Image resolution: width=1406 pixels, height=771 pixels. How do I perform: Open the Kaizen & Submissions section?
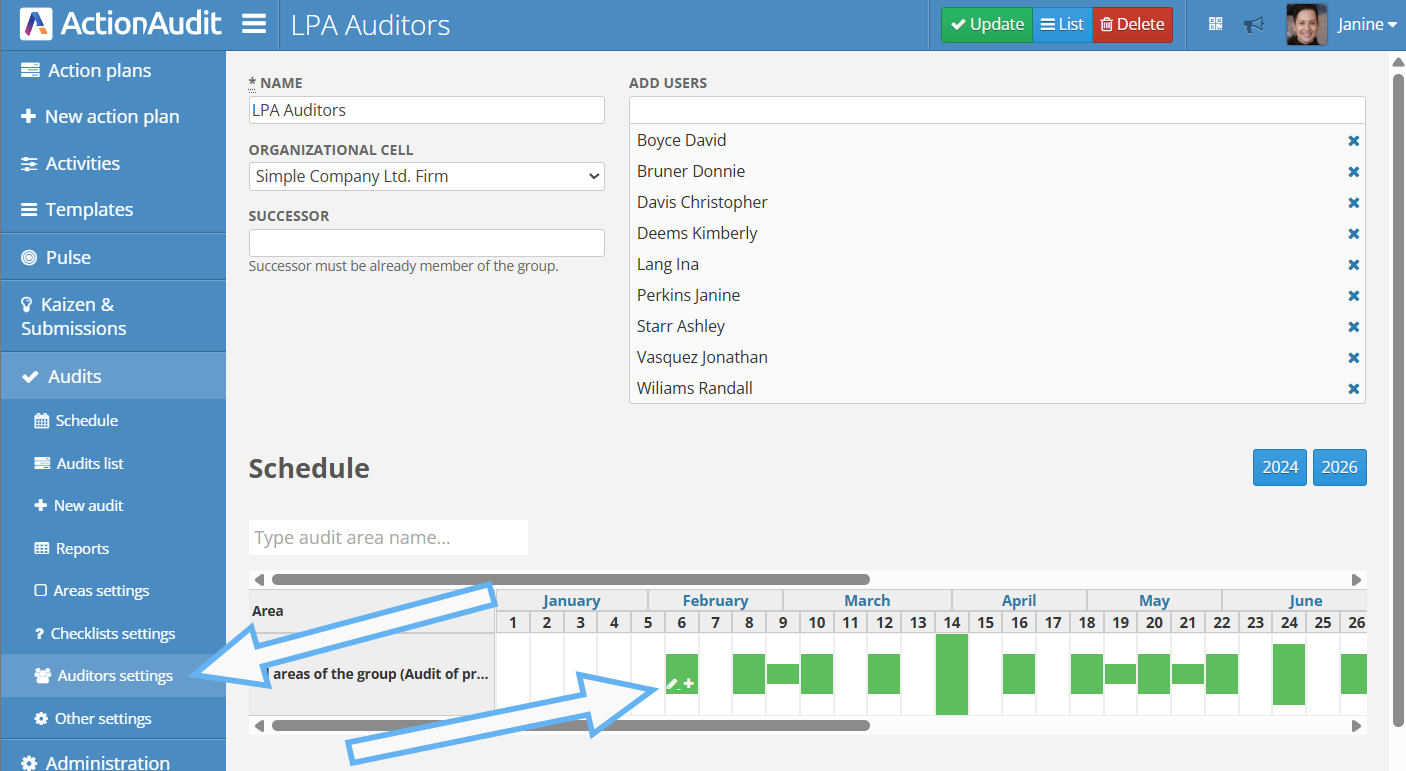coord(113,316)
